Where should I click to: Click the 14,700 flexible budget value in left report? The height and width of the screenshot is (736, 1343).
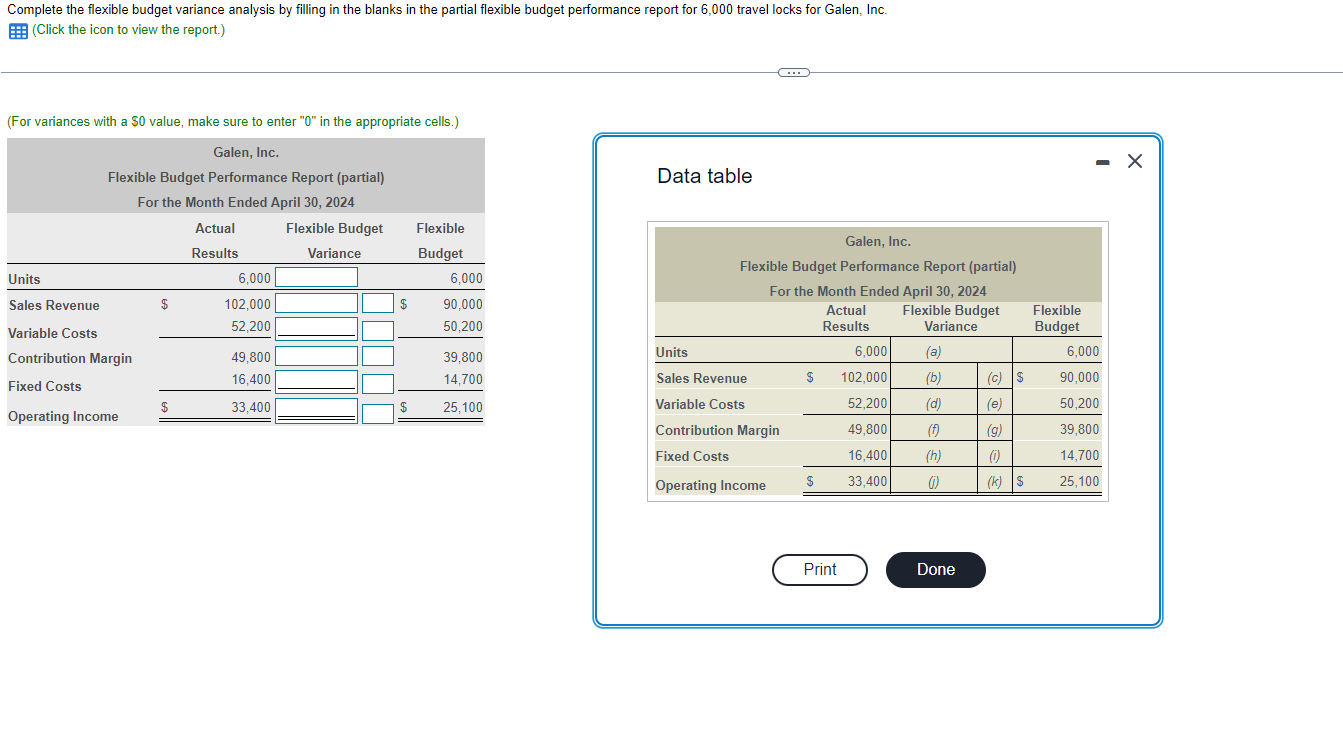462,380
